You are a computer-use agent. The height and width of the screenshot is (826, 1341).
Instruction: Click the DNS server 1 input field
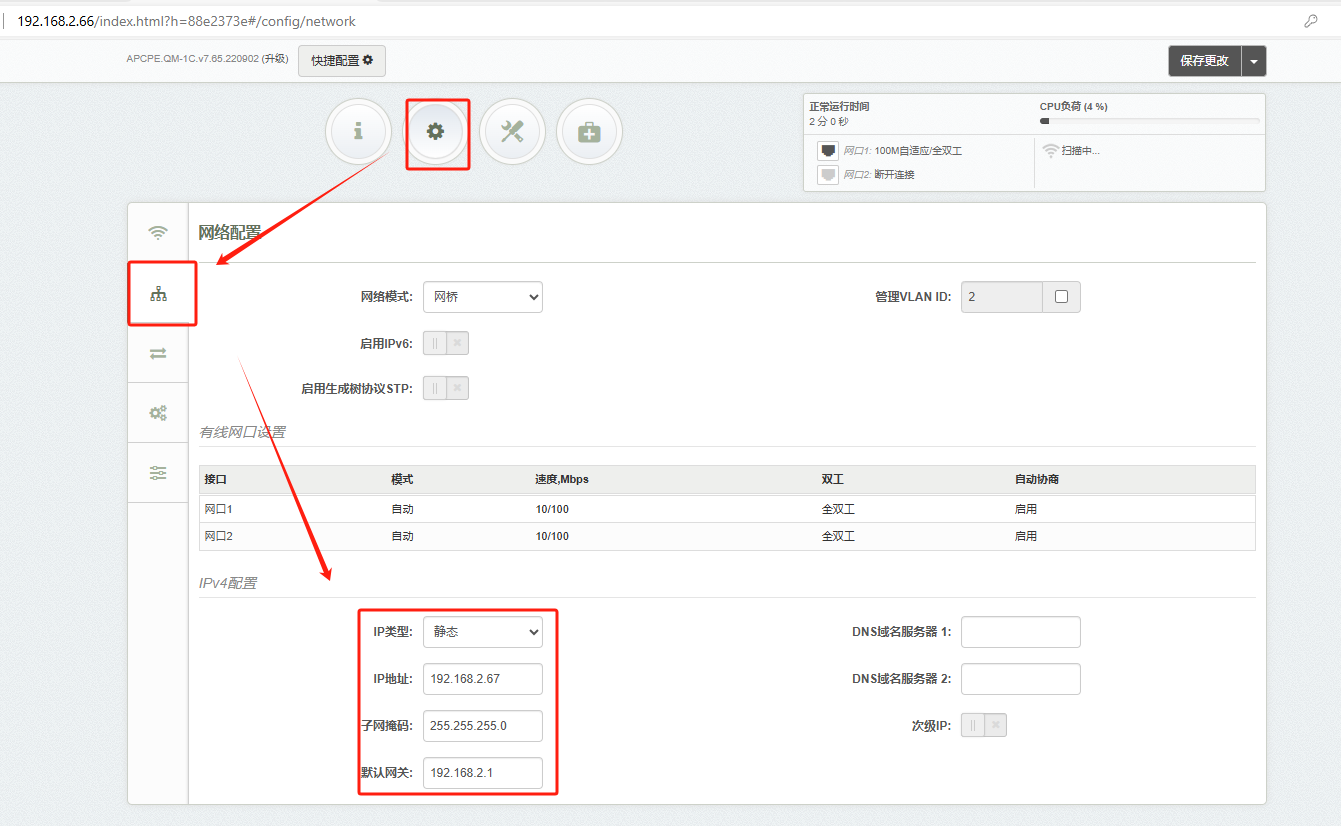[x=1020, y=632]
